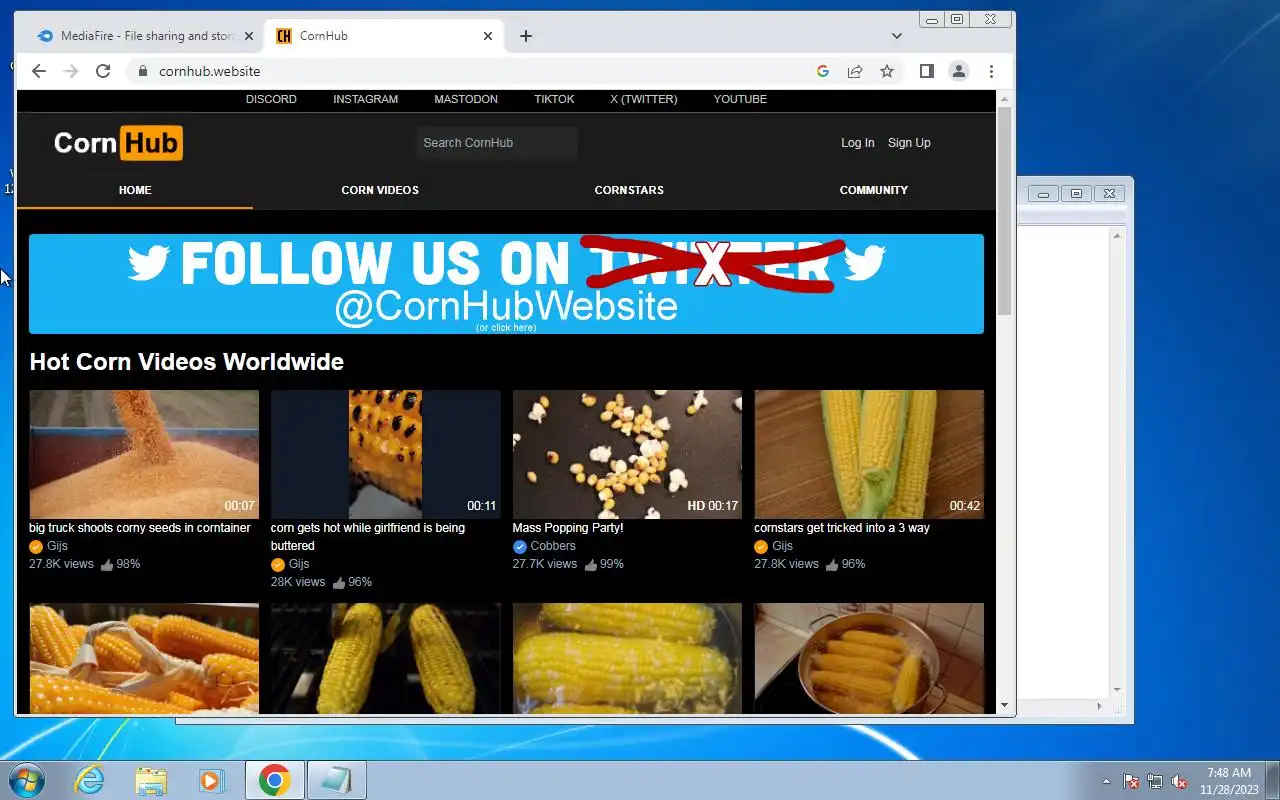The width and height of the screenshot is (1280, 800).
Task: Click the Log In link
Action: 857,143
